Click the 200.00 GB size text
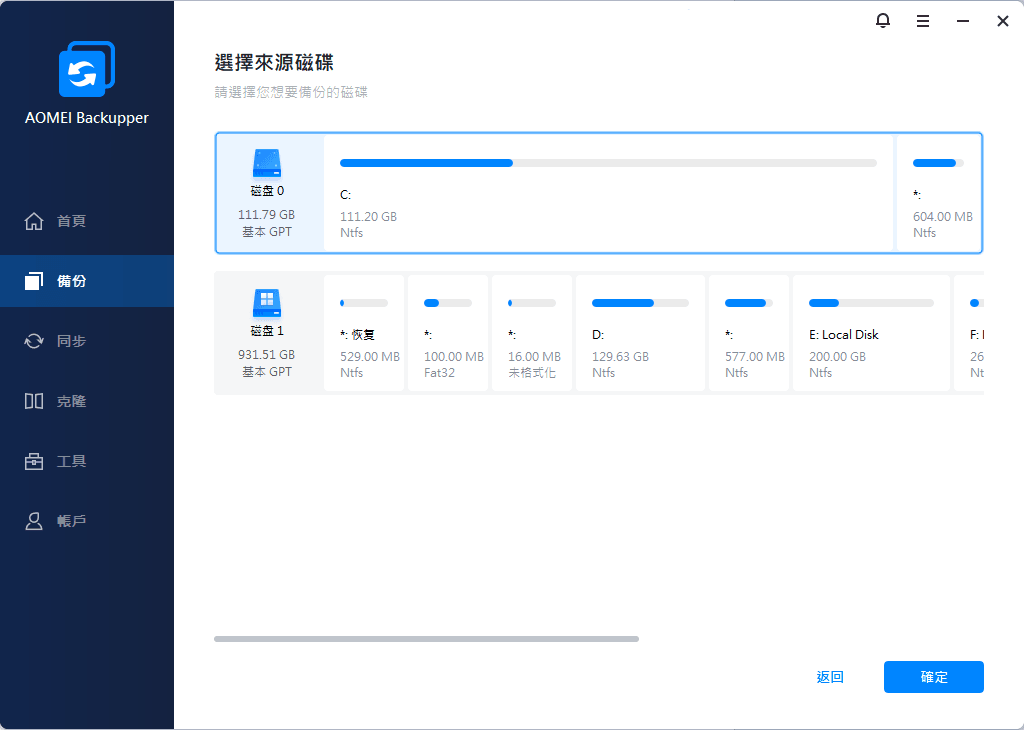 [x=837, y=357]
